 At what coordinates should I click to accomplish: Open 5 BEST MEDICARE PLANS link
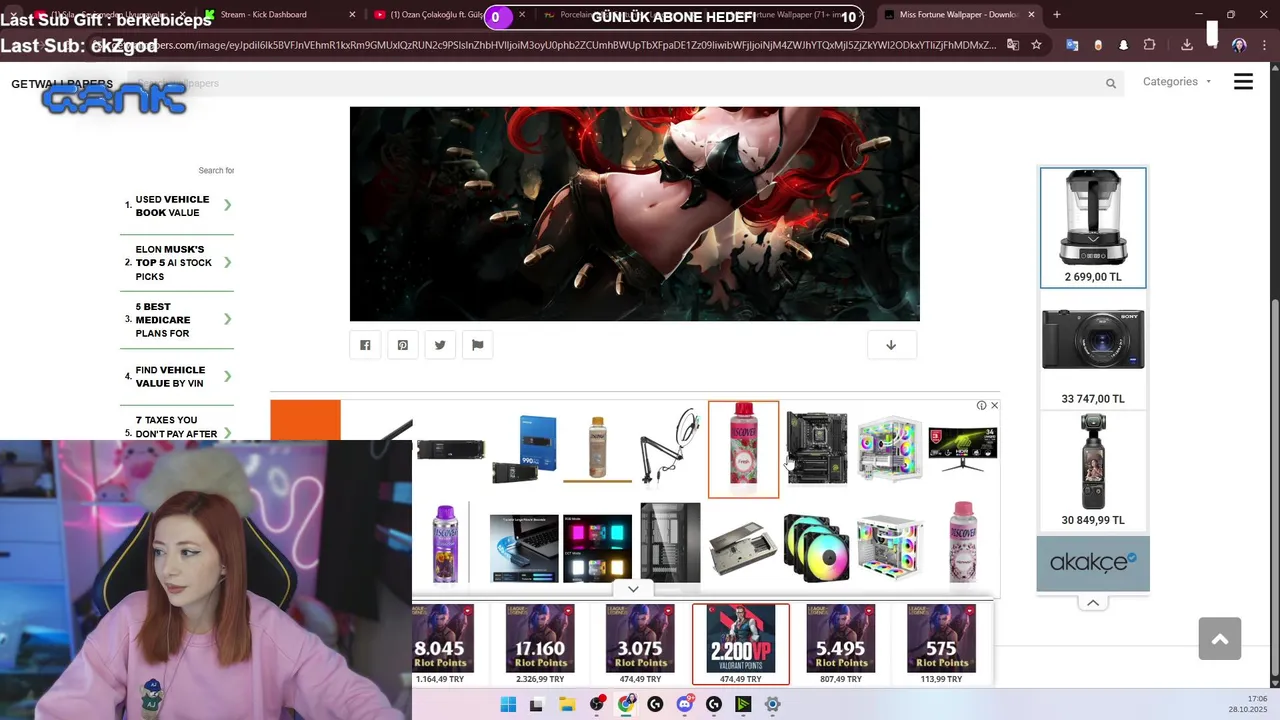coord(163,320)
